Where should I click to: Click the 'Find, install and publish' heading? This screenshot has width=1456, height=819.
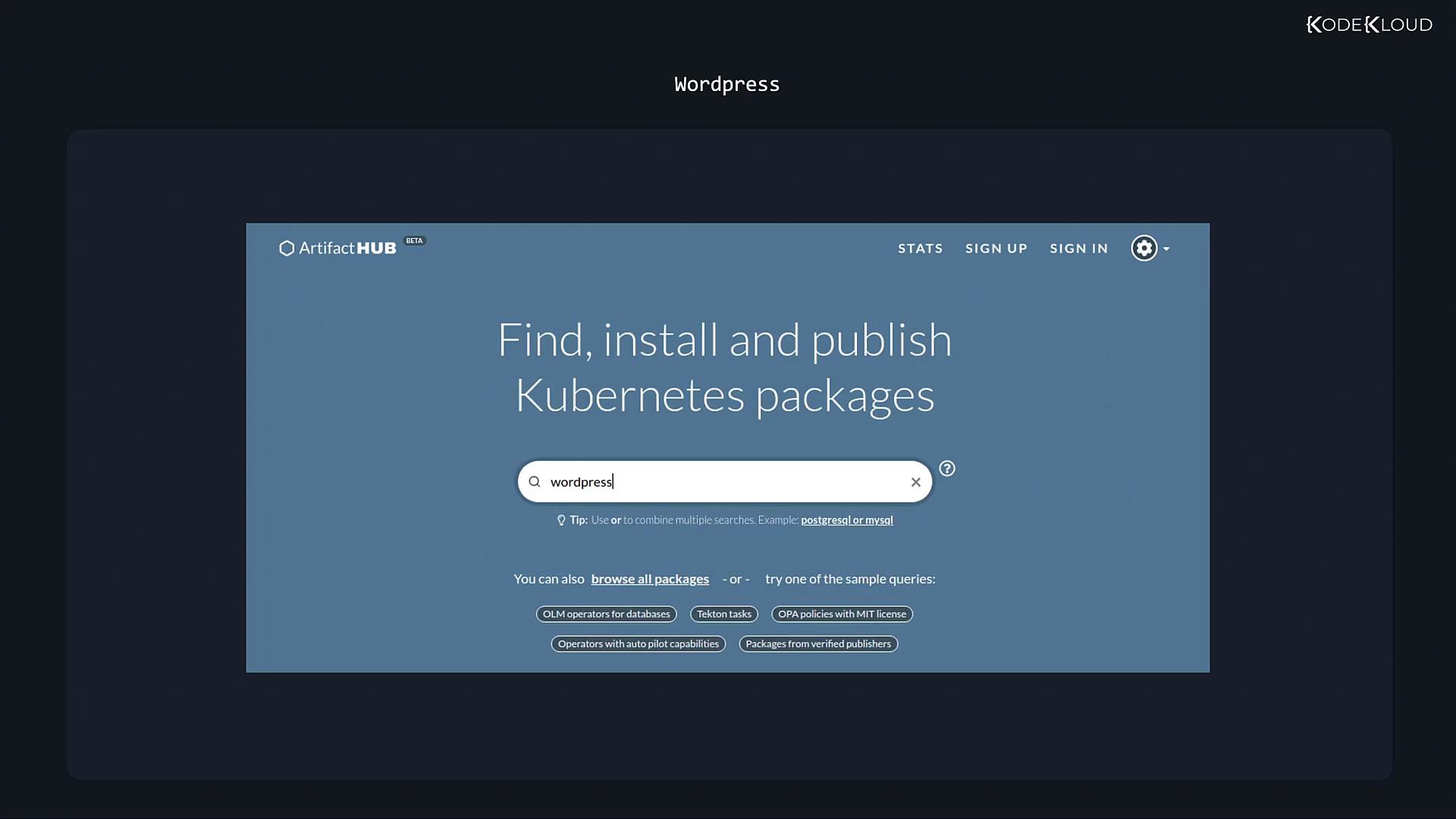point(724,340)
